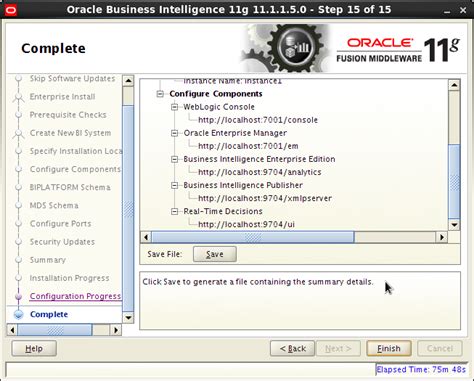Click the Create New BI System step

[x=70, y=133]
